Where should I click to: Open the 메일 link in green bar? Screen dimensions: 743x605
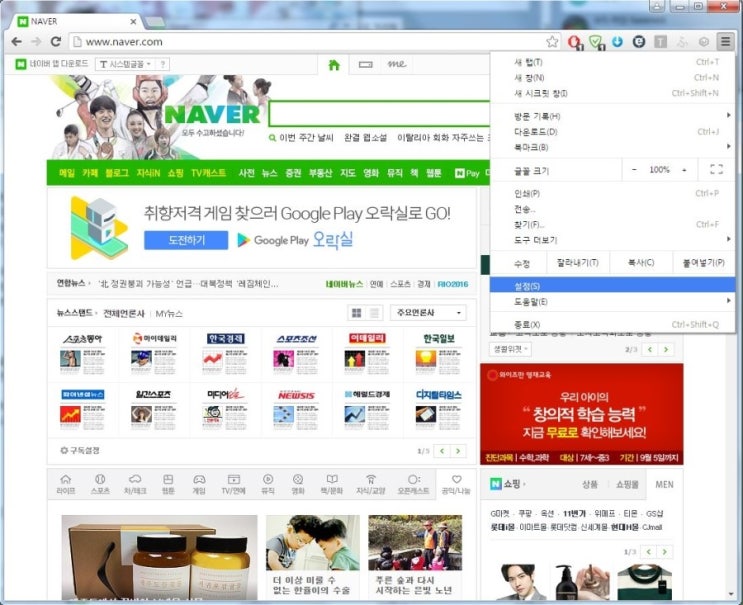[67, 173]
